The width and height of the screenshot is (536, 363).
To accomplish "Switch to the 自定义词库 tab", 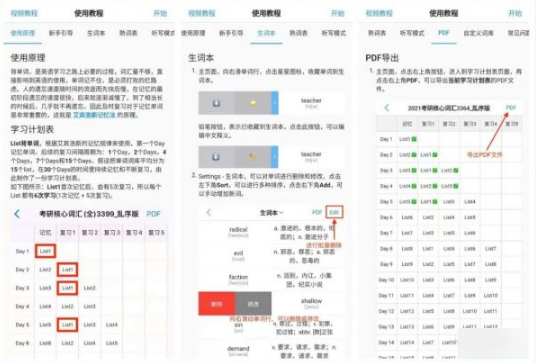I will coord(478,33).
